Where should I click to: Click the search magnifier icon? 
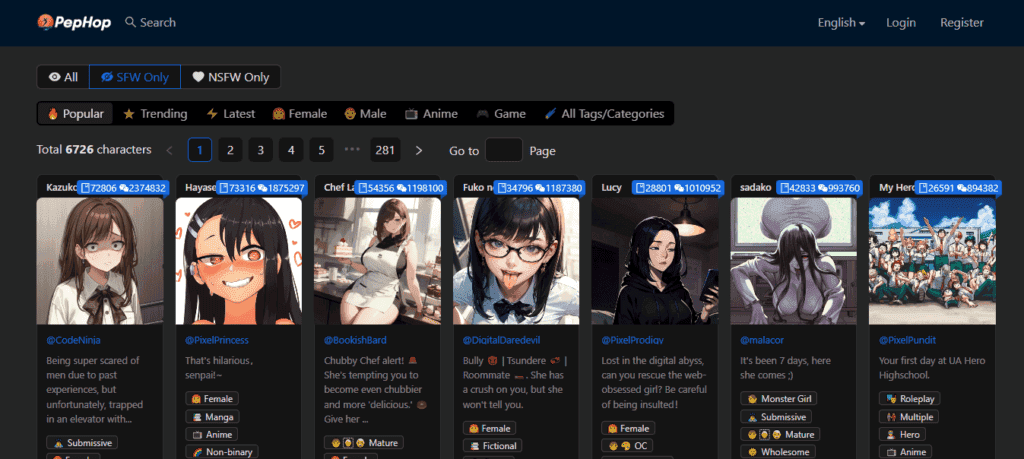(x=131, y=22)
